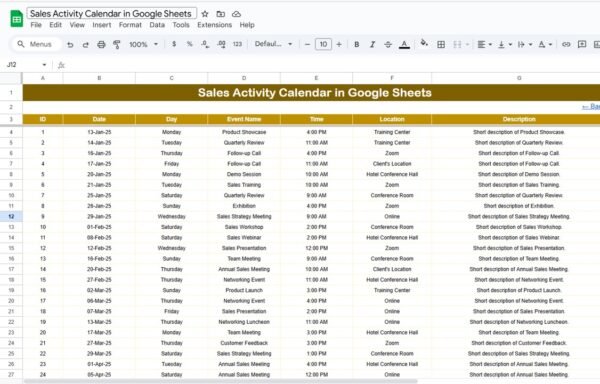Open the Data menu
Screen dimensions: 600x384
(x=157, y=25)
